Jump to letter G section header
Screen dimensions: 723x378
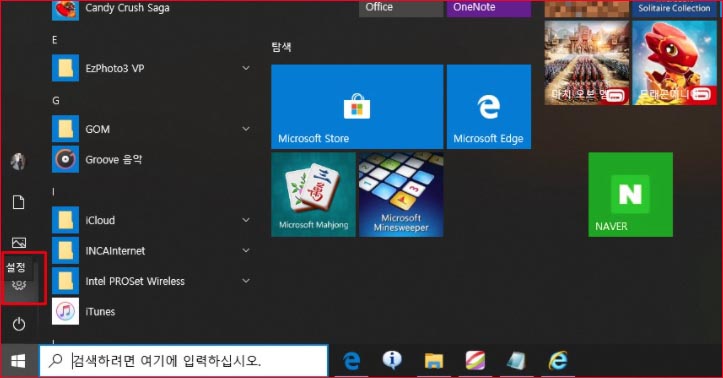coord(56,100)
